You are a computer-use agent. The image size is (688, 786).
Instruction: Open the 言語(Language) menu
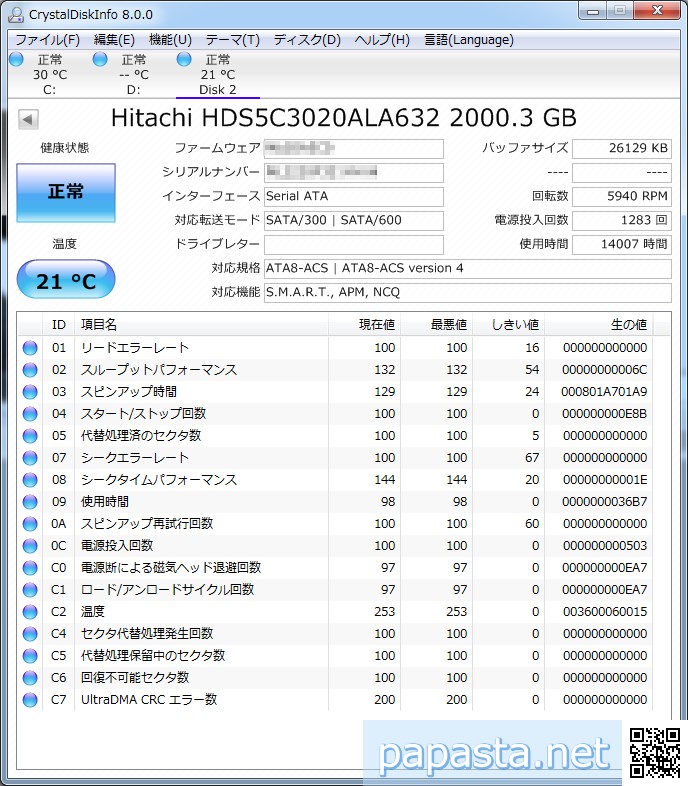click(x=468, y=40)
